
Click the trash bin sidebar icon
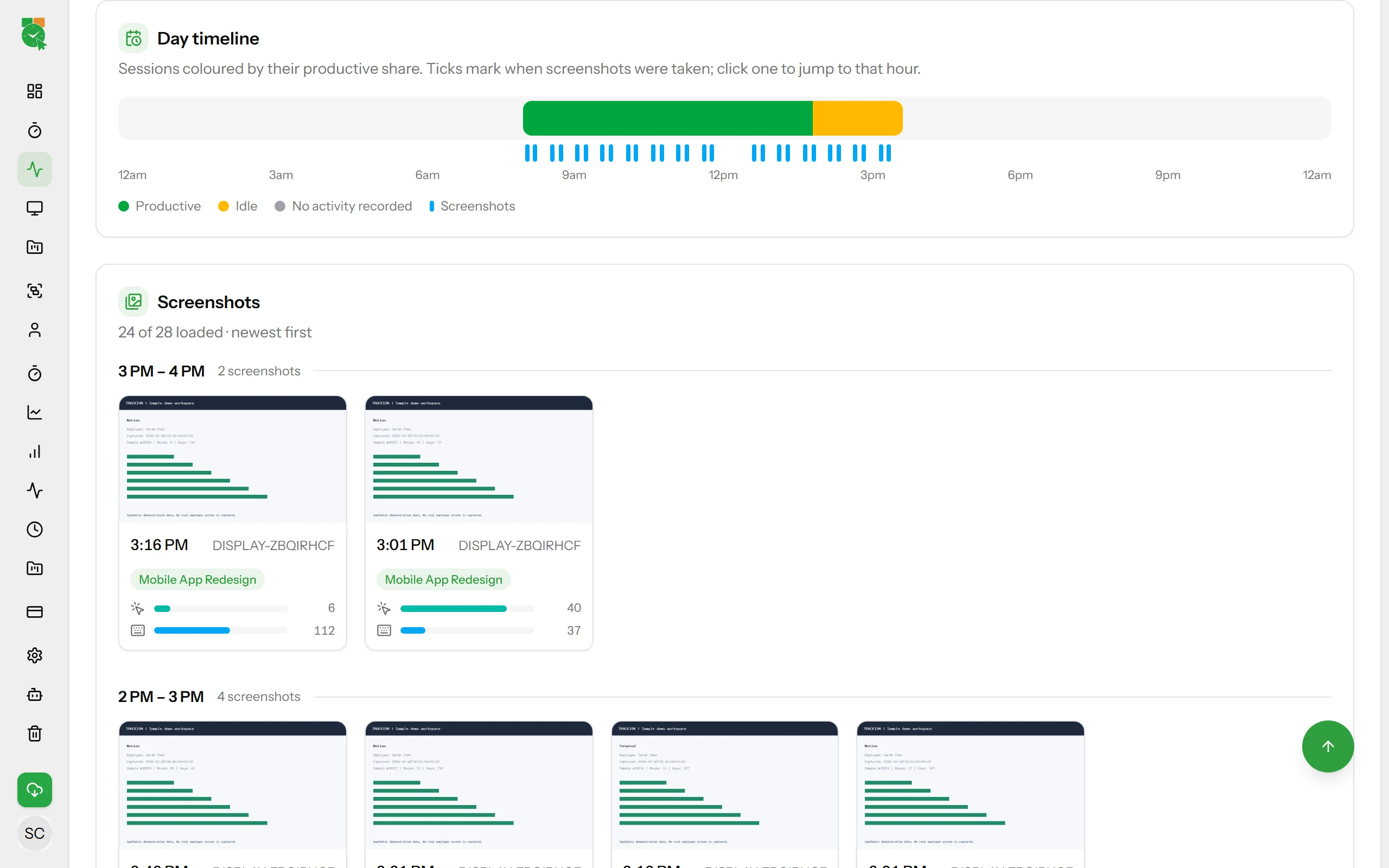(x=34, y=733)
